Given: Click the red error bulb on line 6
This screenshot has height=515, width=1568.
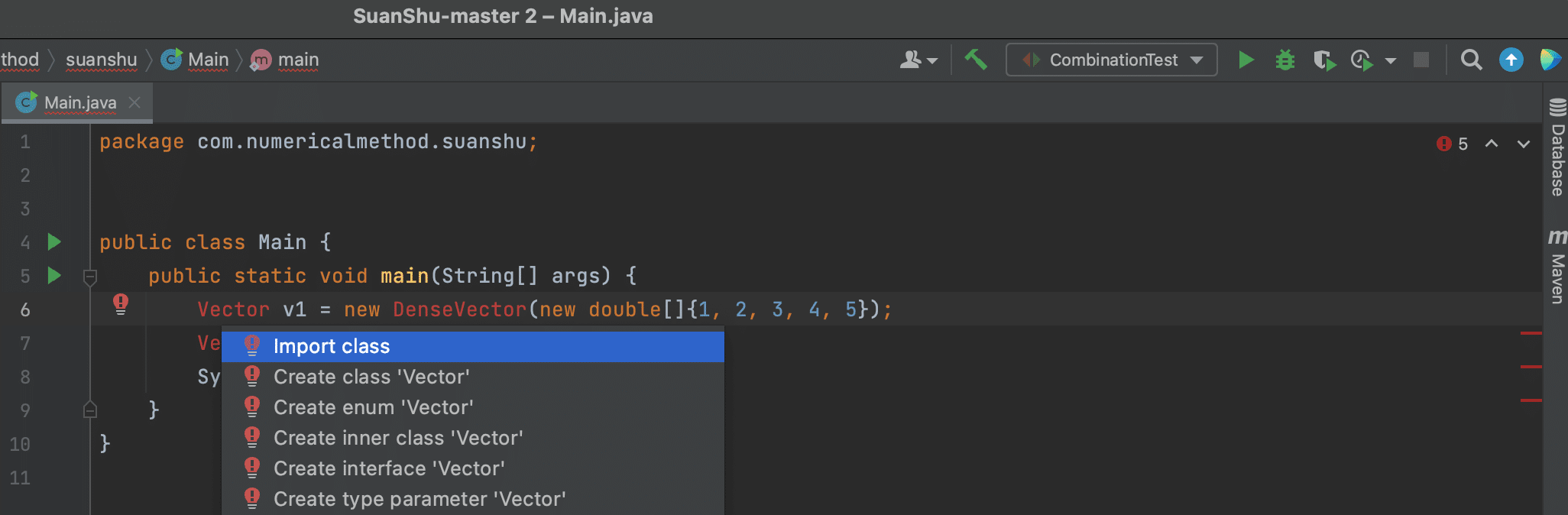Looking at the screenshot, I should coord(121,304).
